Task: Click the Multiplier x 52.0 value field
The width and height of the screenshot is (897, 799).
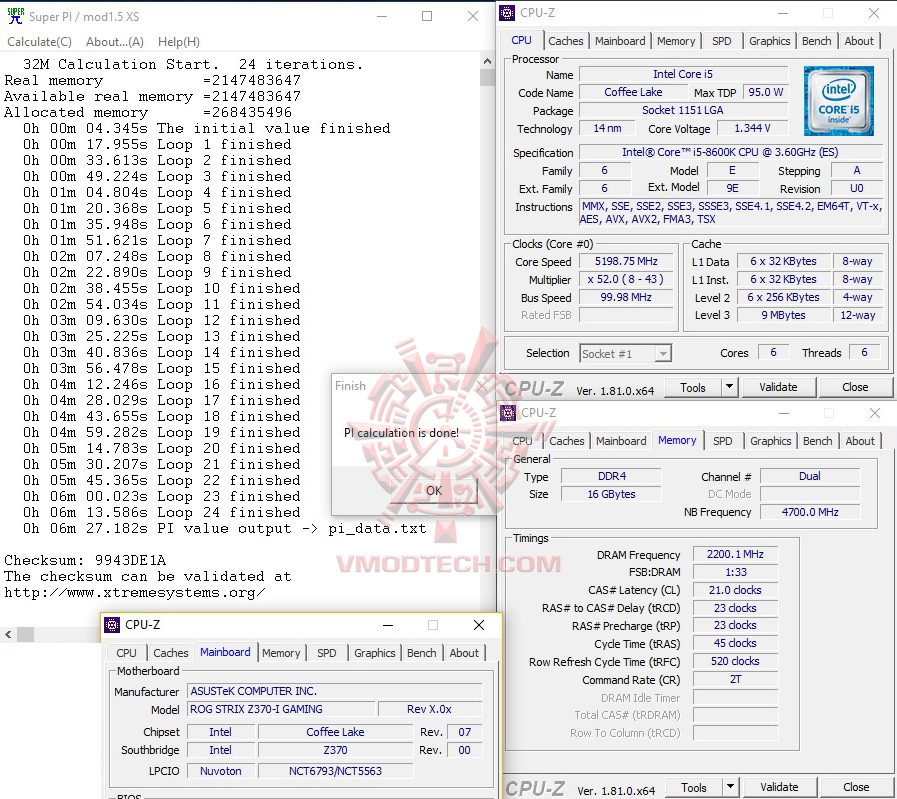Action: click(x=626, y=279)
